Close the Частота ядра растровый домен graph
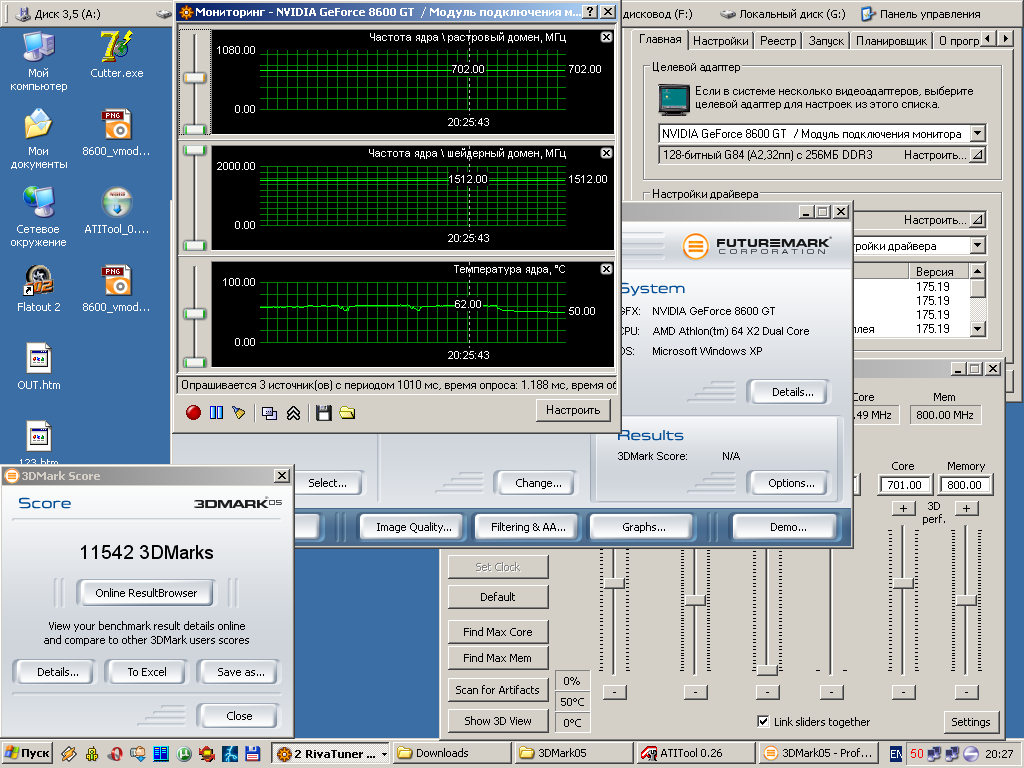The image size is (1024, 768). point(607,37)
